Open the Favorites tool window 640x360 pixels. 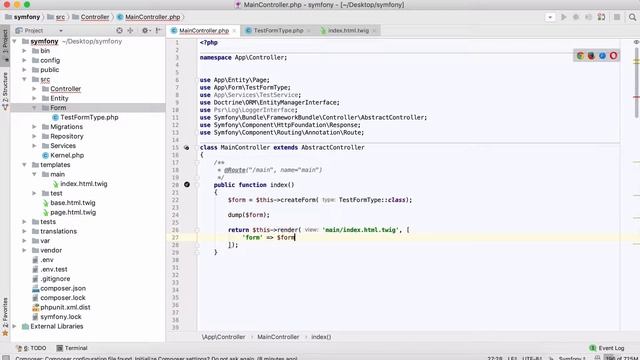pos(5,317)
